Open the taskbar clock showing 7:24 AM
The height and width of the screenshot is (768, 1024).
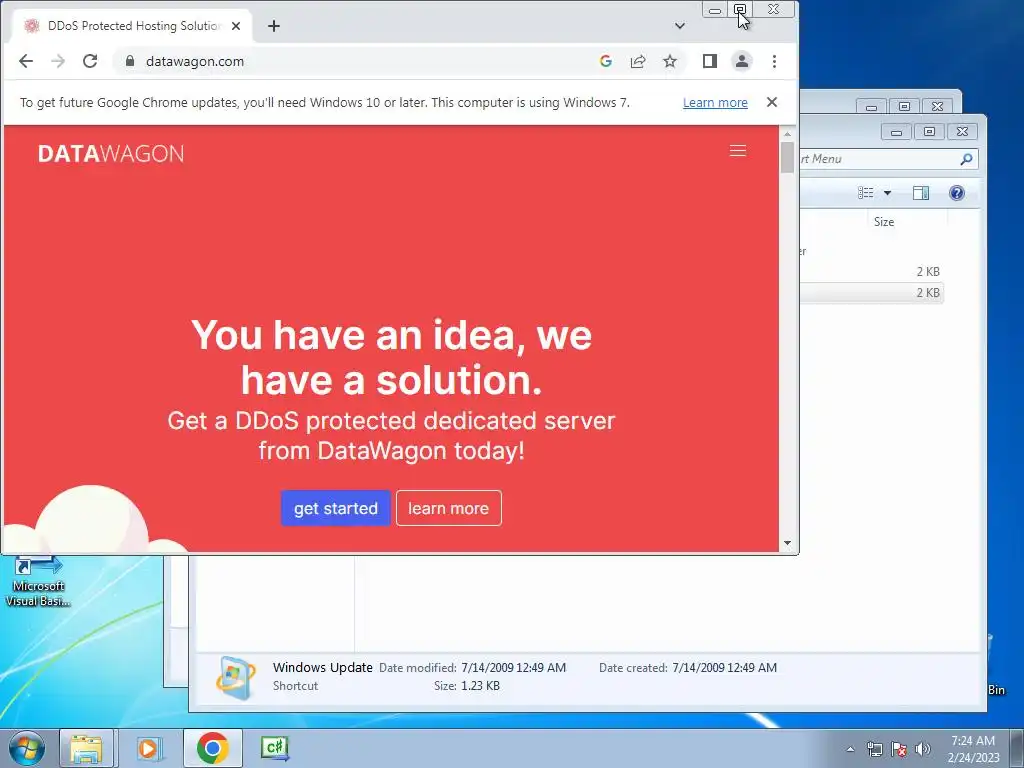pos(973,749)
